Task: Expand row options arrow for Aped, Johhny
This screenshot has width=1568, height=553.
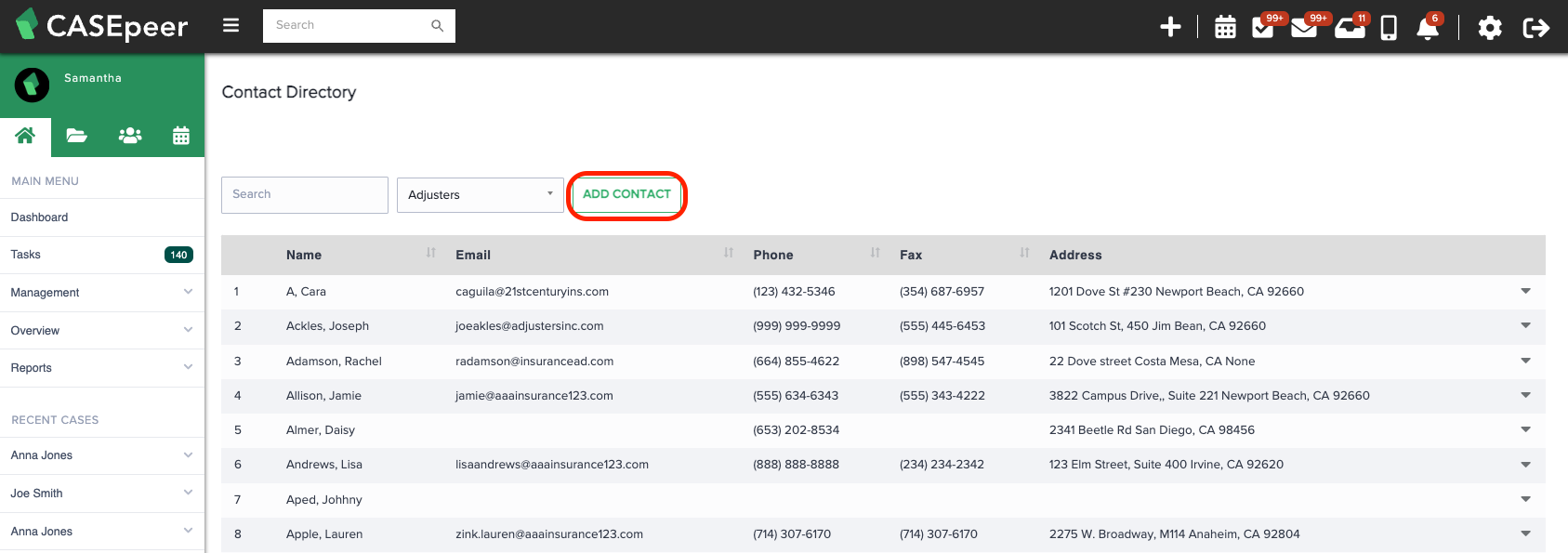Action: tap(1525, 499)
